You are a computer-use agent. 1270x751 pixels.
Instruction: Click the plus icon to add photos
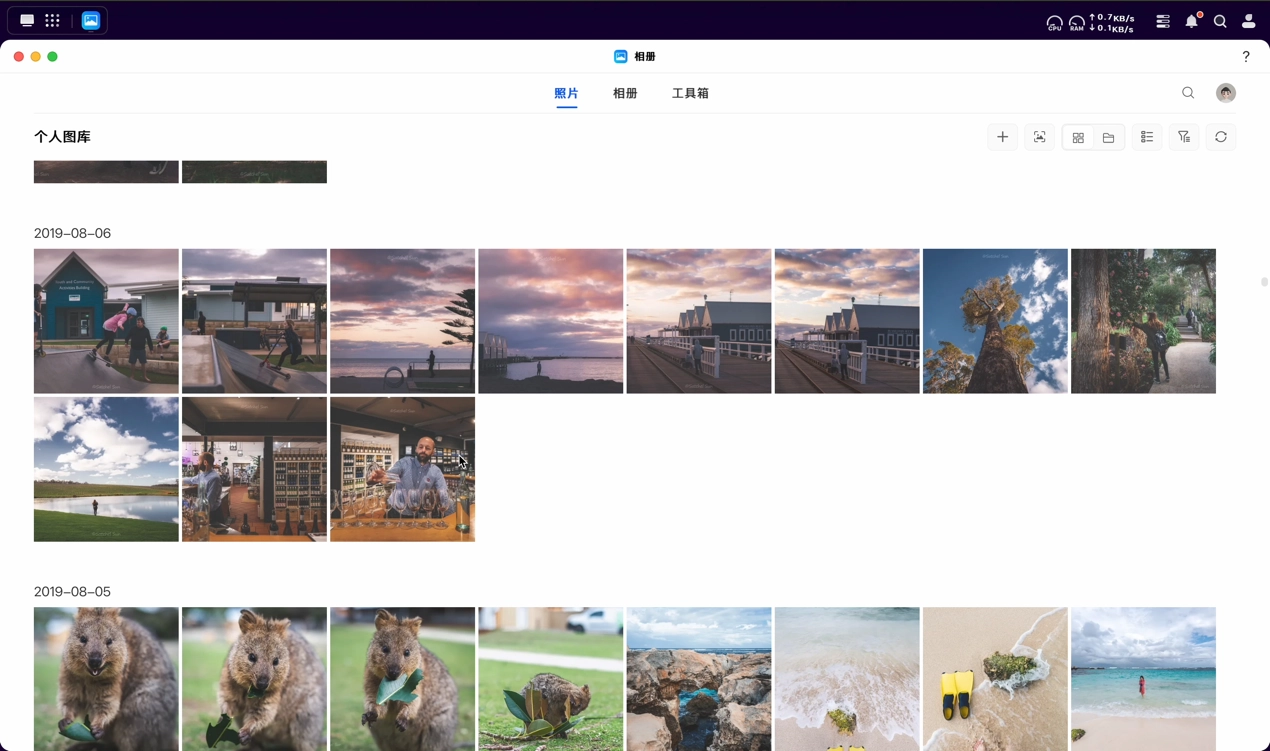pos(1002,137)
